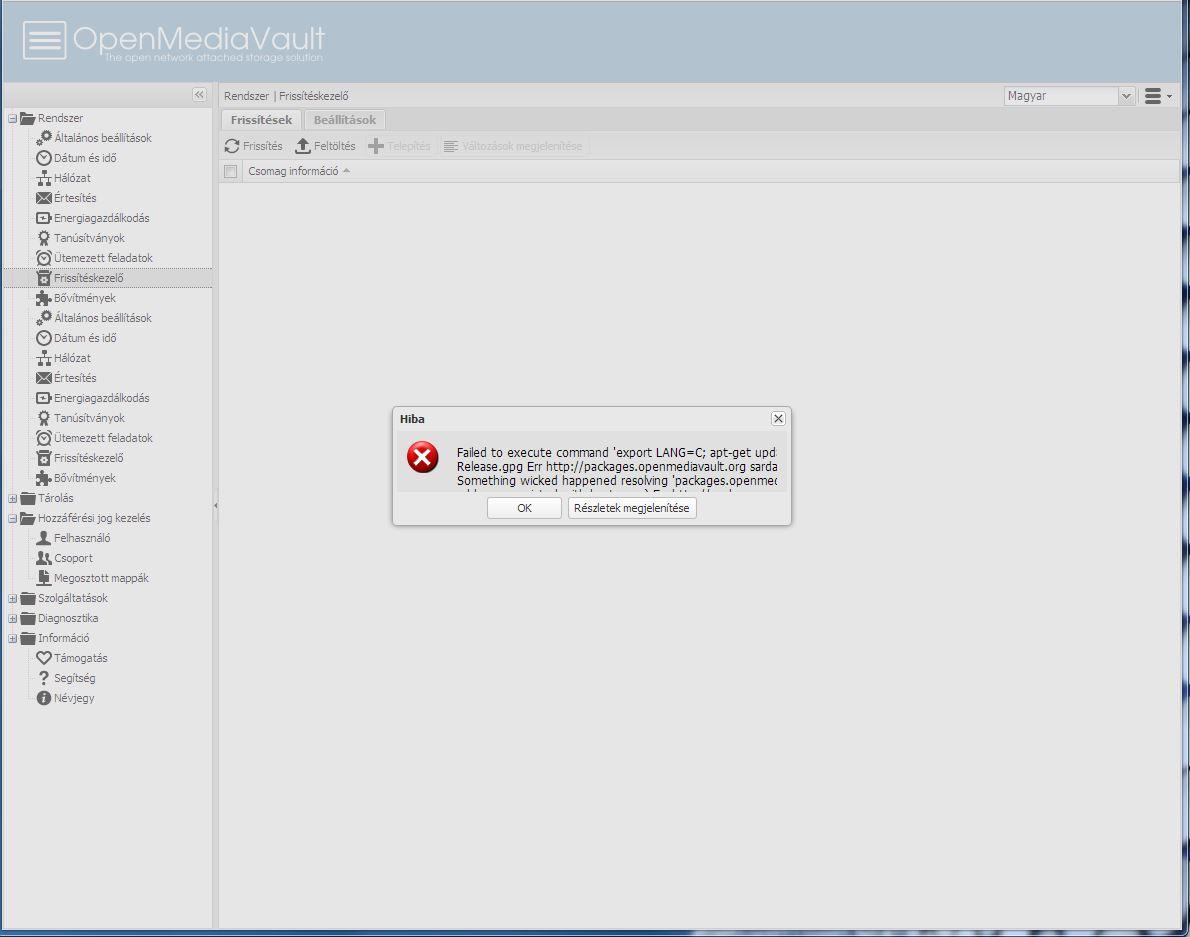Switch to the Frissítések tab
Image resolution: width=1190 pixels, height=937 pixels.
[261, 120]
